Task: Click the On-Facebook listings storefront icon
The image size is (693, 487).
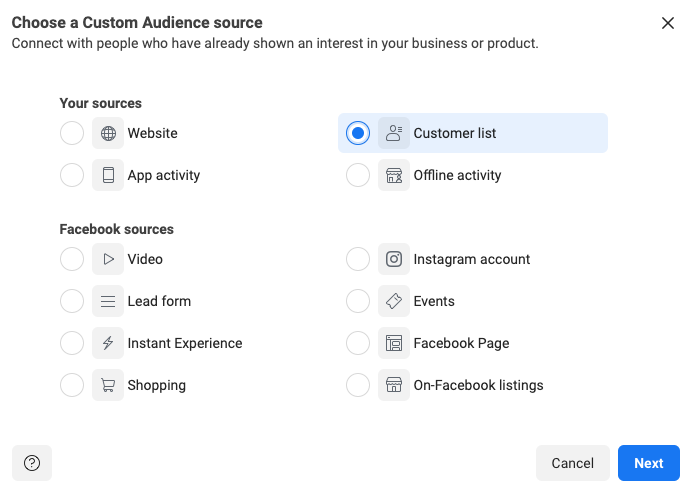Action: pyautogui.click(x=394, y=385)
